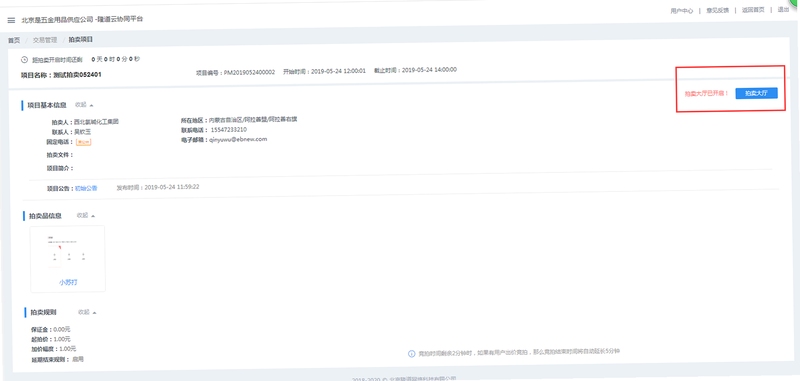Click the 小苏打 item name link
800x381 pixels.
click(x=68, y=282)
